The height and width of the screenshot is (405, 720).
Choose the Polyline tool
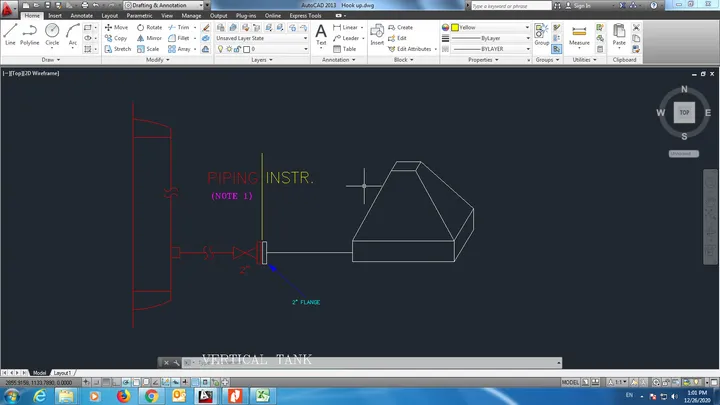click(x=29, y=35)
